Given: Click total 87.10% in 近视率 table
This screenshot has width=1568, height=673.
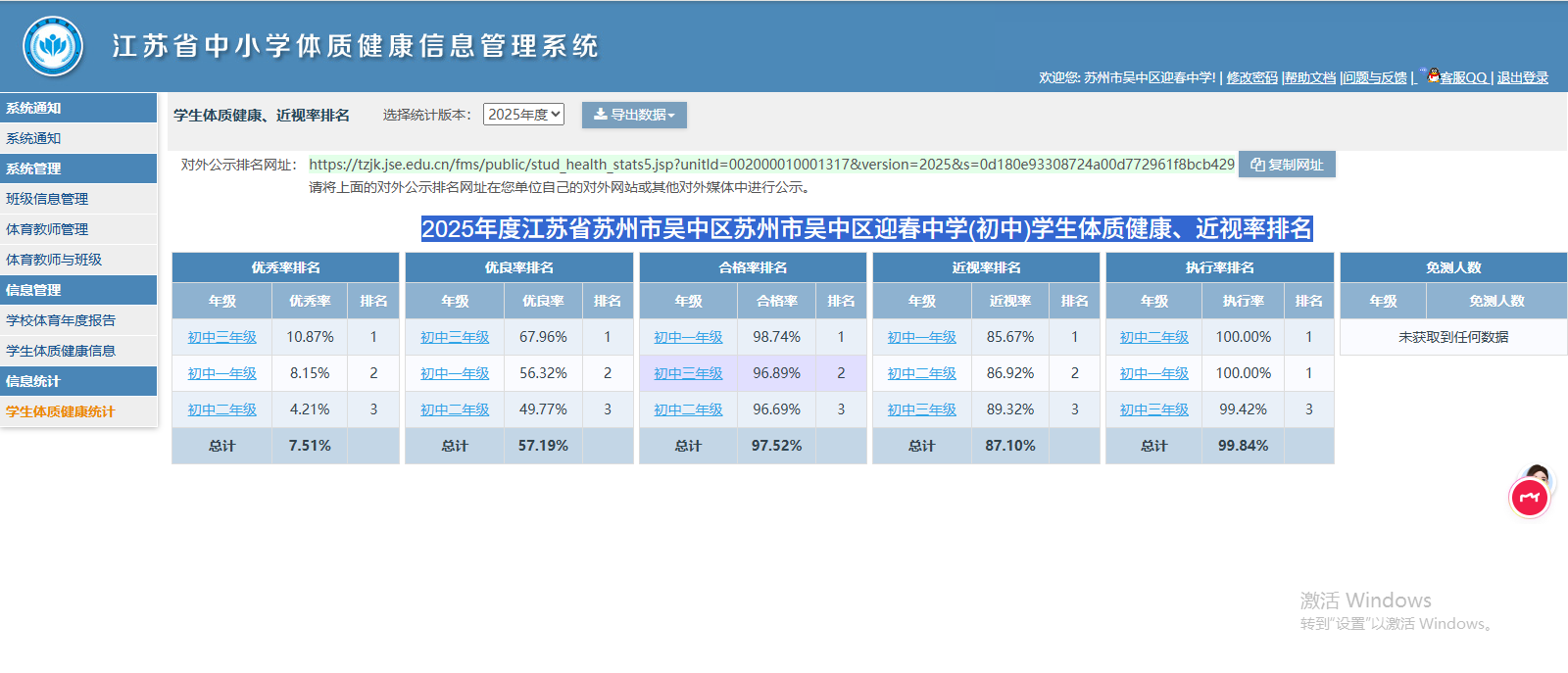Looking at the screenshot, I should click(x=1010, y=446).
